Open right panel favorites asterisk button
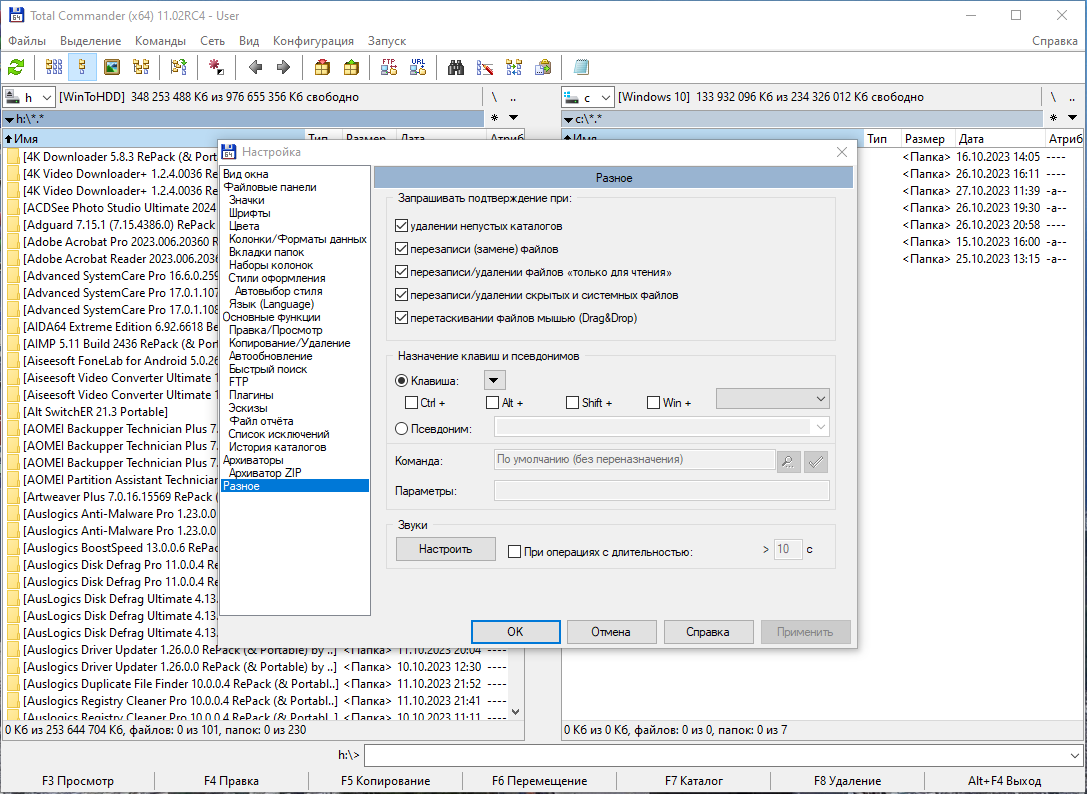 coord(1053,118)
